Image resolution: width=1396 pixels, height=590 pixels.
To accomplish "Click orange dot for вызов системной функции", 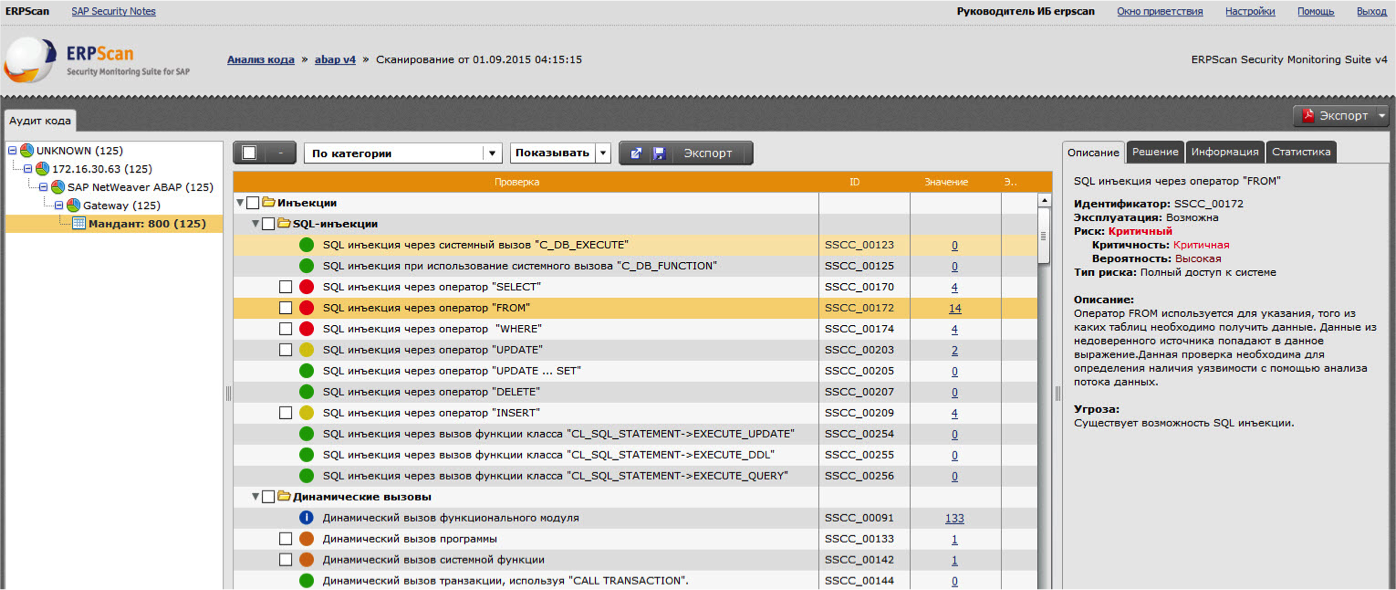I will [307, 560].
